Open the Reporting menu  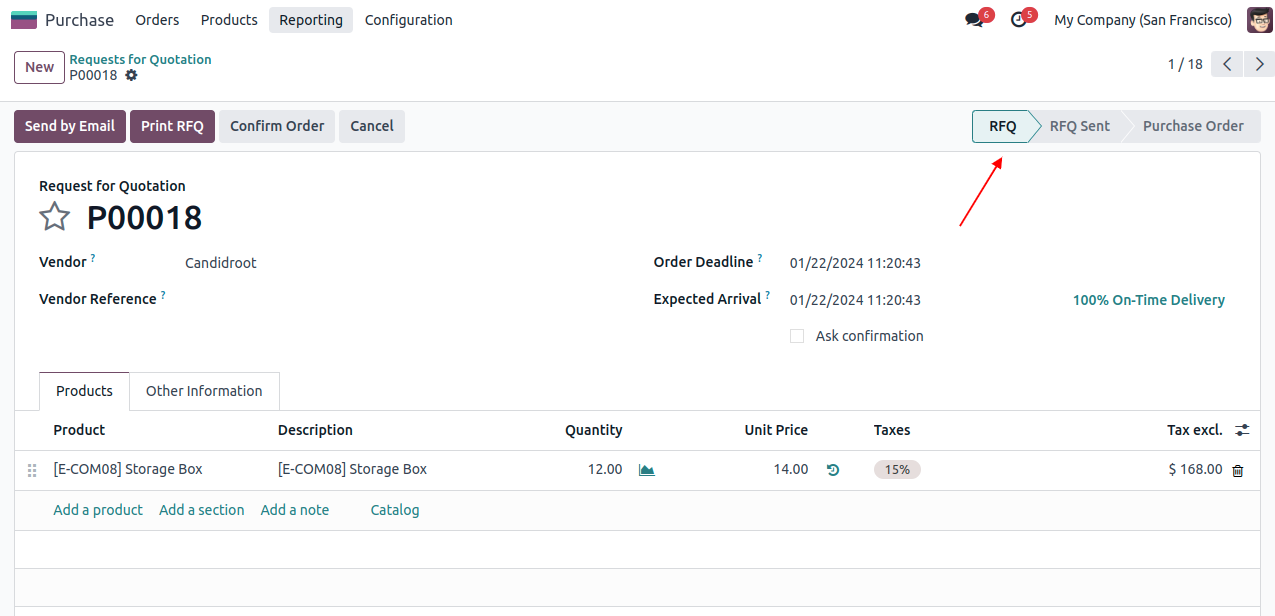310,20
